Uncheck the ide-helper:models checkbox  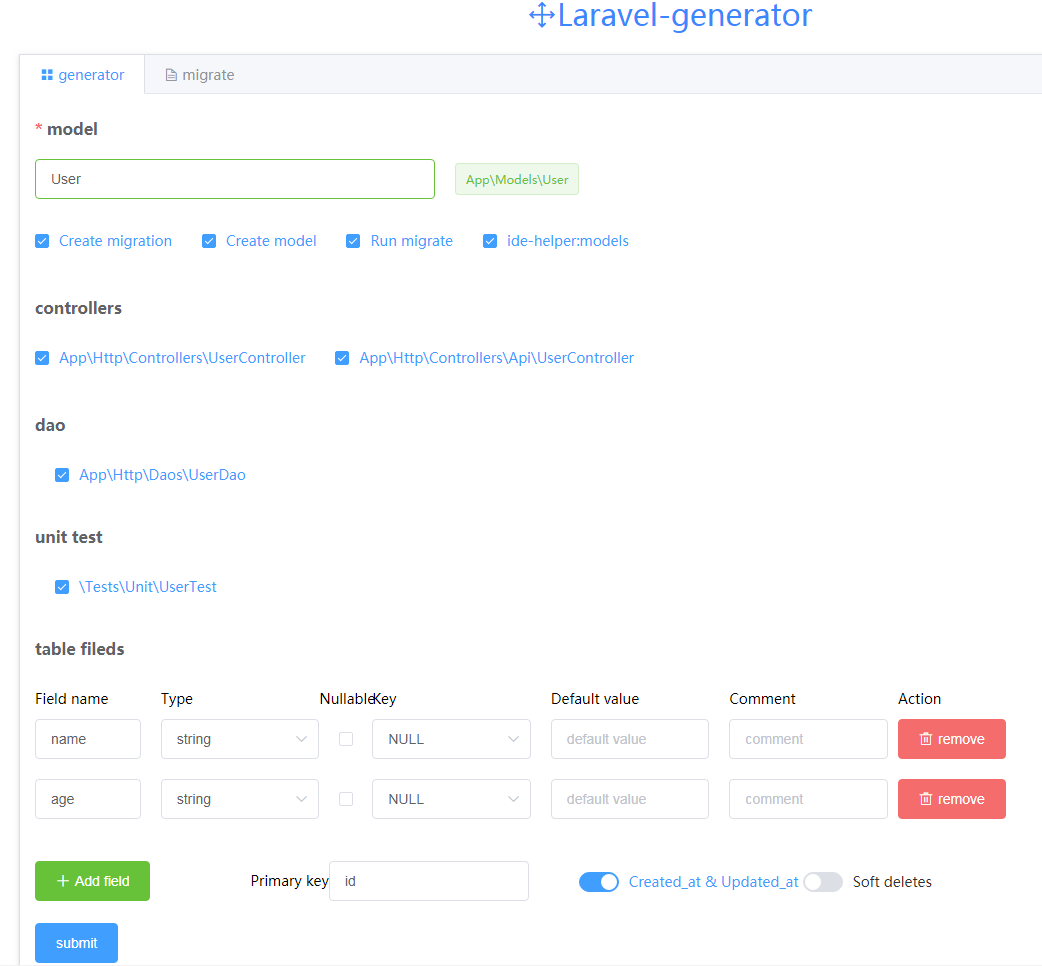pyautogui.click(x=490, y=241)
